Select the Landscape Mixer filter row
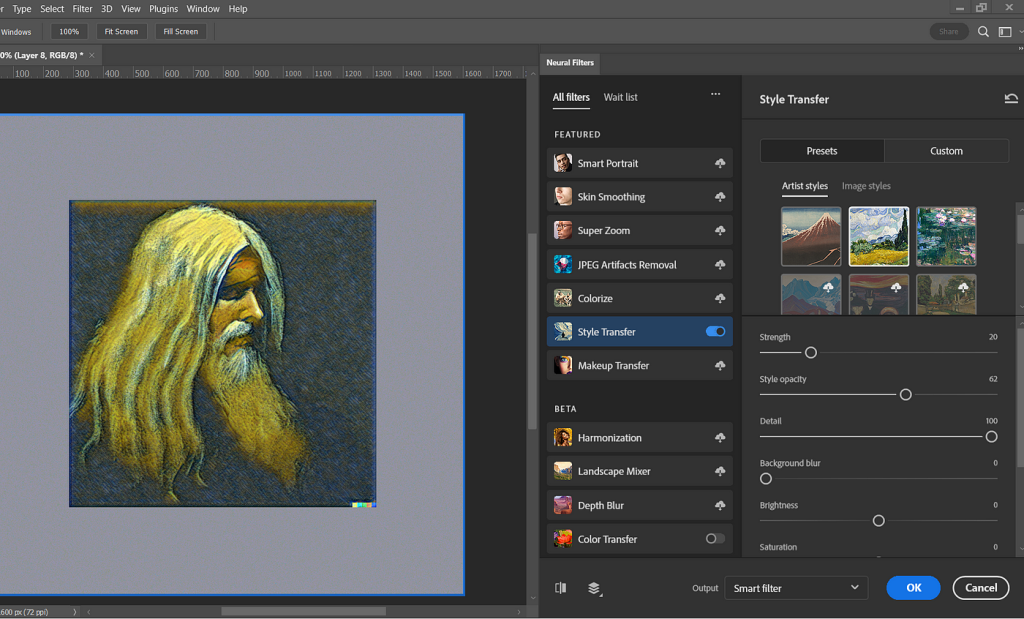The width and height of the screenshot is (1024, 619). tap(639, 471)
